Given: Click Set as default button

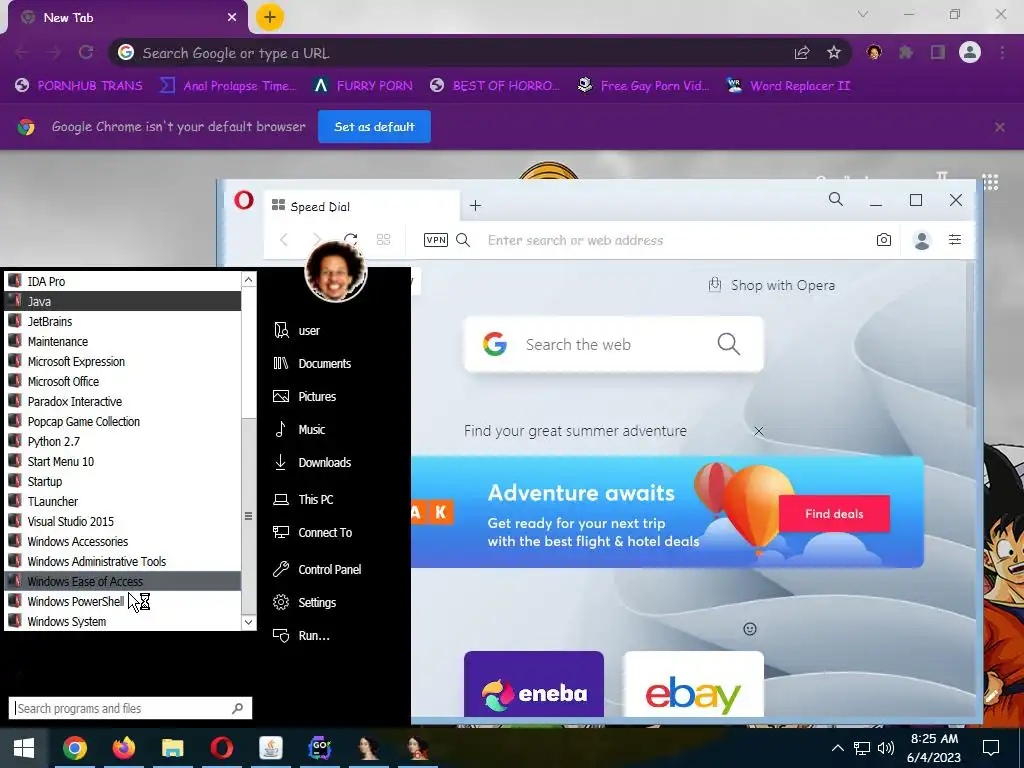Looking at the screenshot, I should [374, 127].
